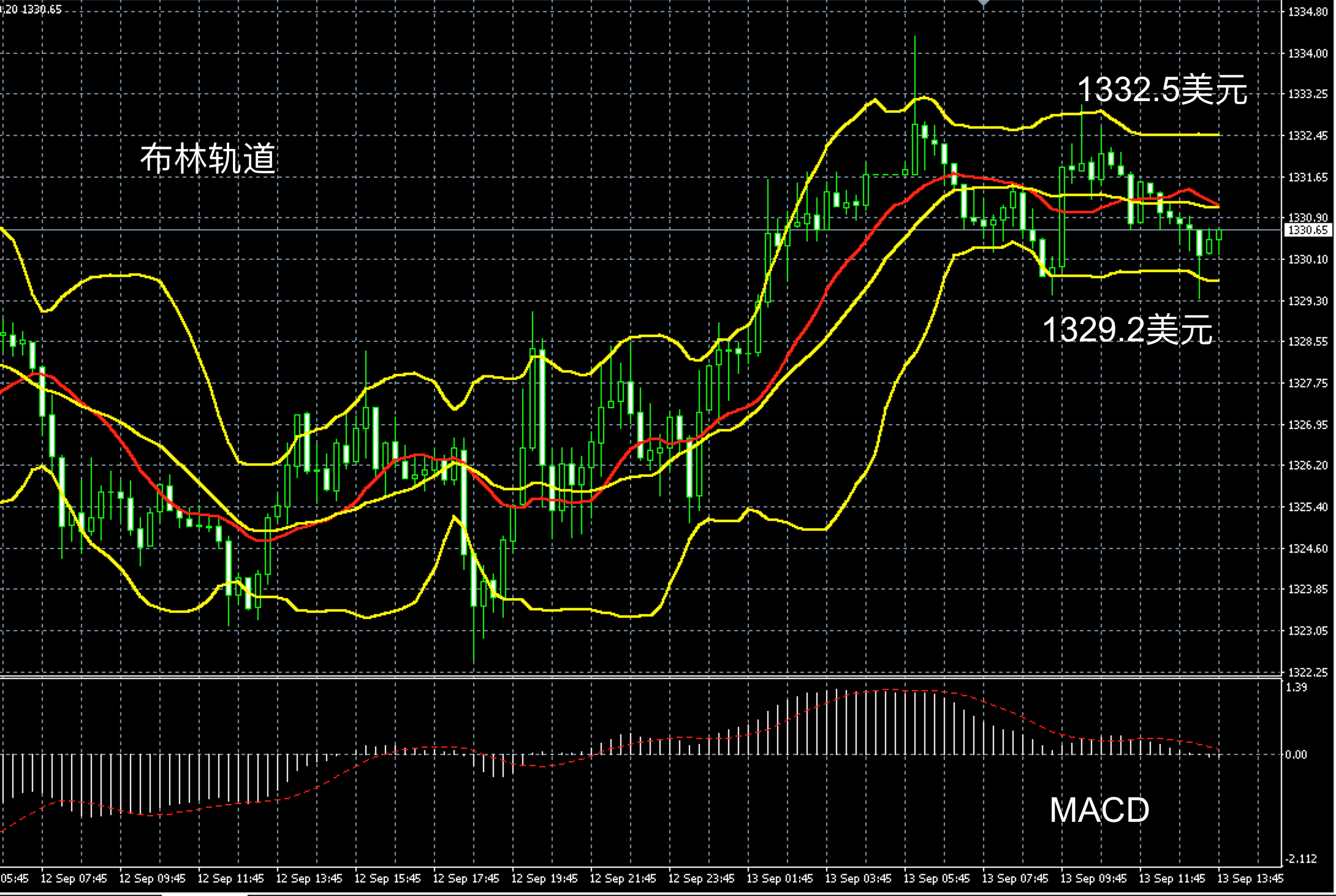The height and width of the screenshot is (896, 1336).
Task: Click MACD scale value 1.39
Action: pos(1297,687)
